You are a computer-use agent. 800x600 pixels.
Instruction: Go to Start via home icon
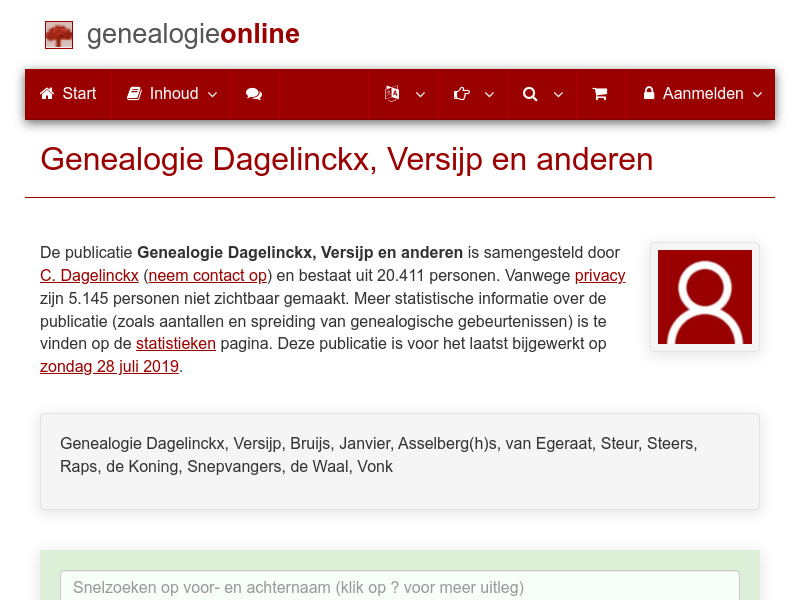point(47,93)
